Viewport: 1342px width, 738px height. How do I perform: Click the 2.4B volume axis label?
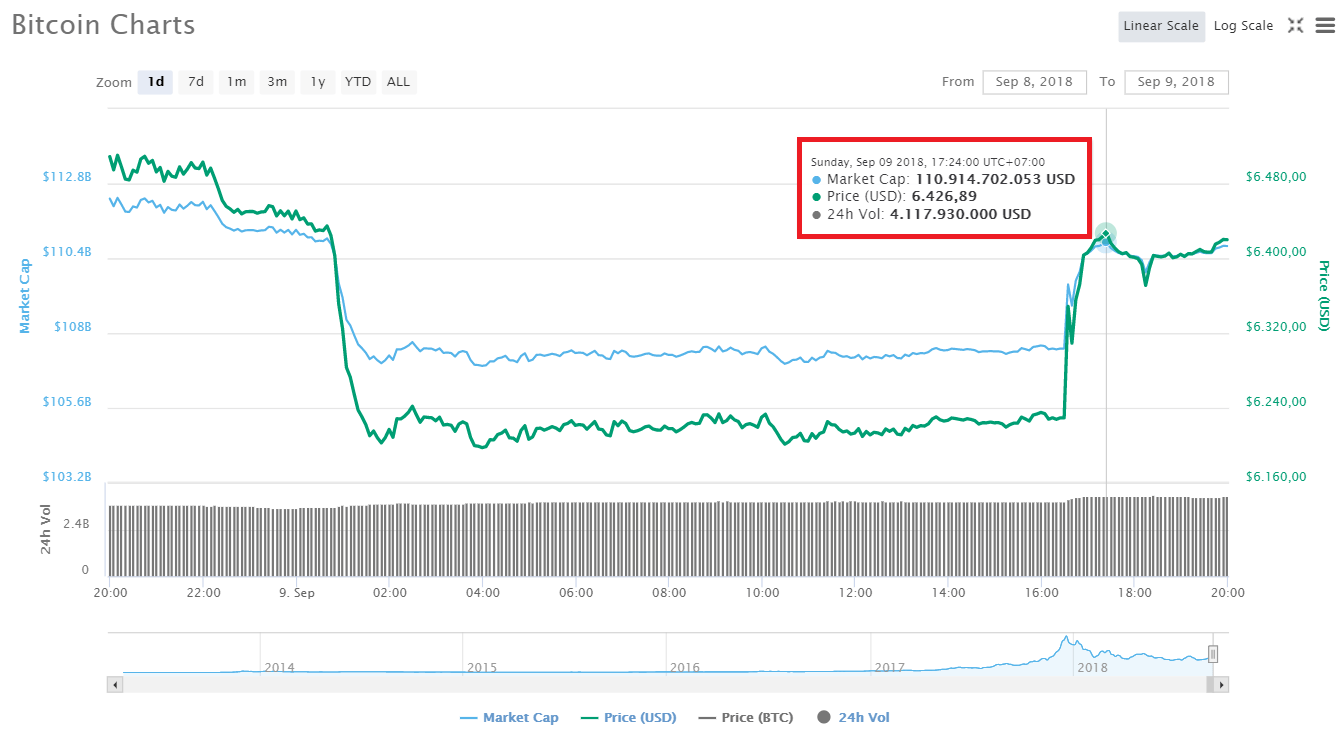pos(78,524)
